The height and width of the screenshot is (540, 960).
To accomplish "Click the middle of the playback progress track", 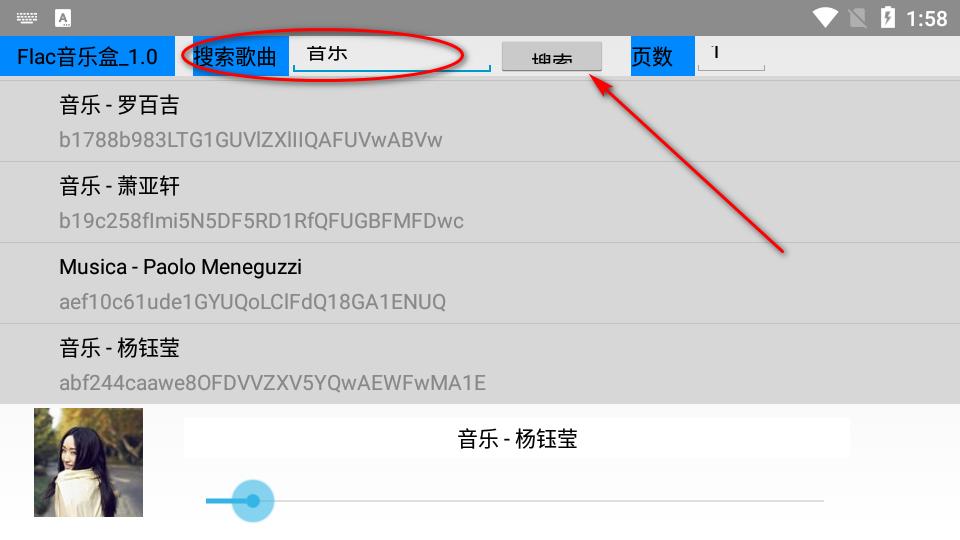I will [x=515, y=501].
